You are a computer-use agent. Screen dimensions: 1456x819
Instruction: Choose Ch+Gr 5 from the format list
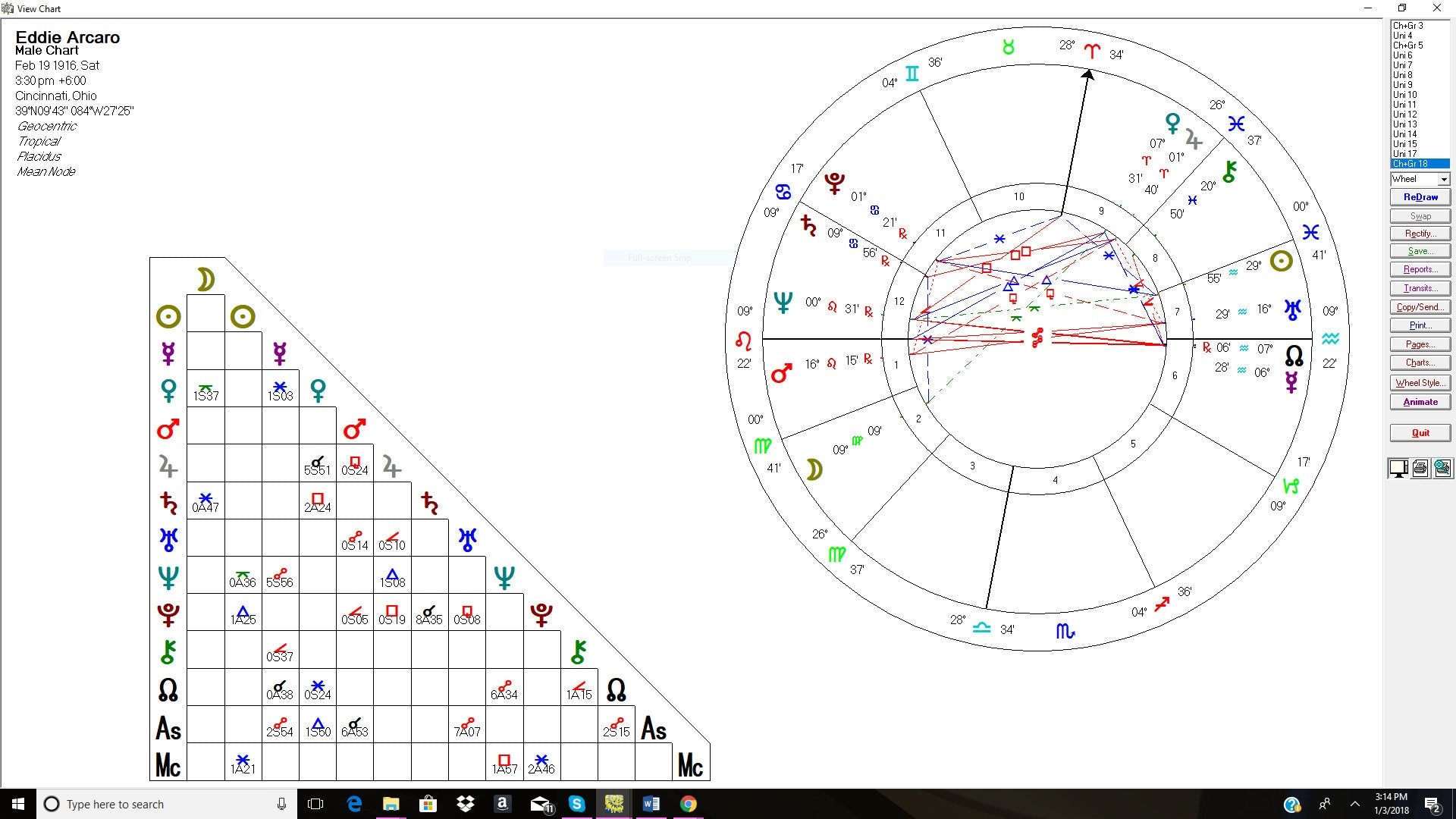coord(1407,45)
